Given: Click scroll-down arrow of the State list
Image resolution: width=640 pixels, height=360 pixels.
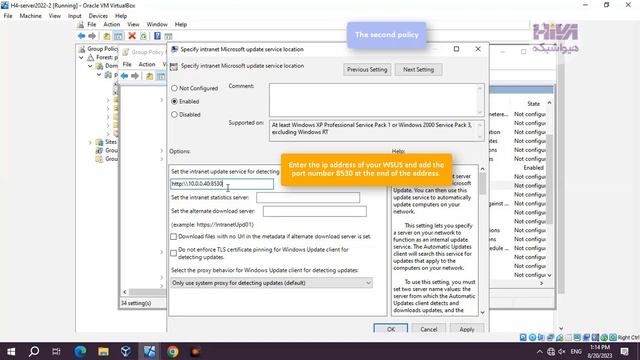Looking at the screenshot, I should pos(549,275).
